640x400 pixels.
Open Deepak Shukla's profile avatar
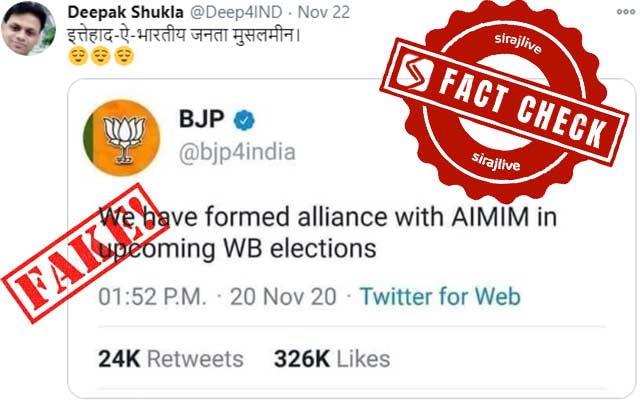pyautogui.click(x=28, y=28)
